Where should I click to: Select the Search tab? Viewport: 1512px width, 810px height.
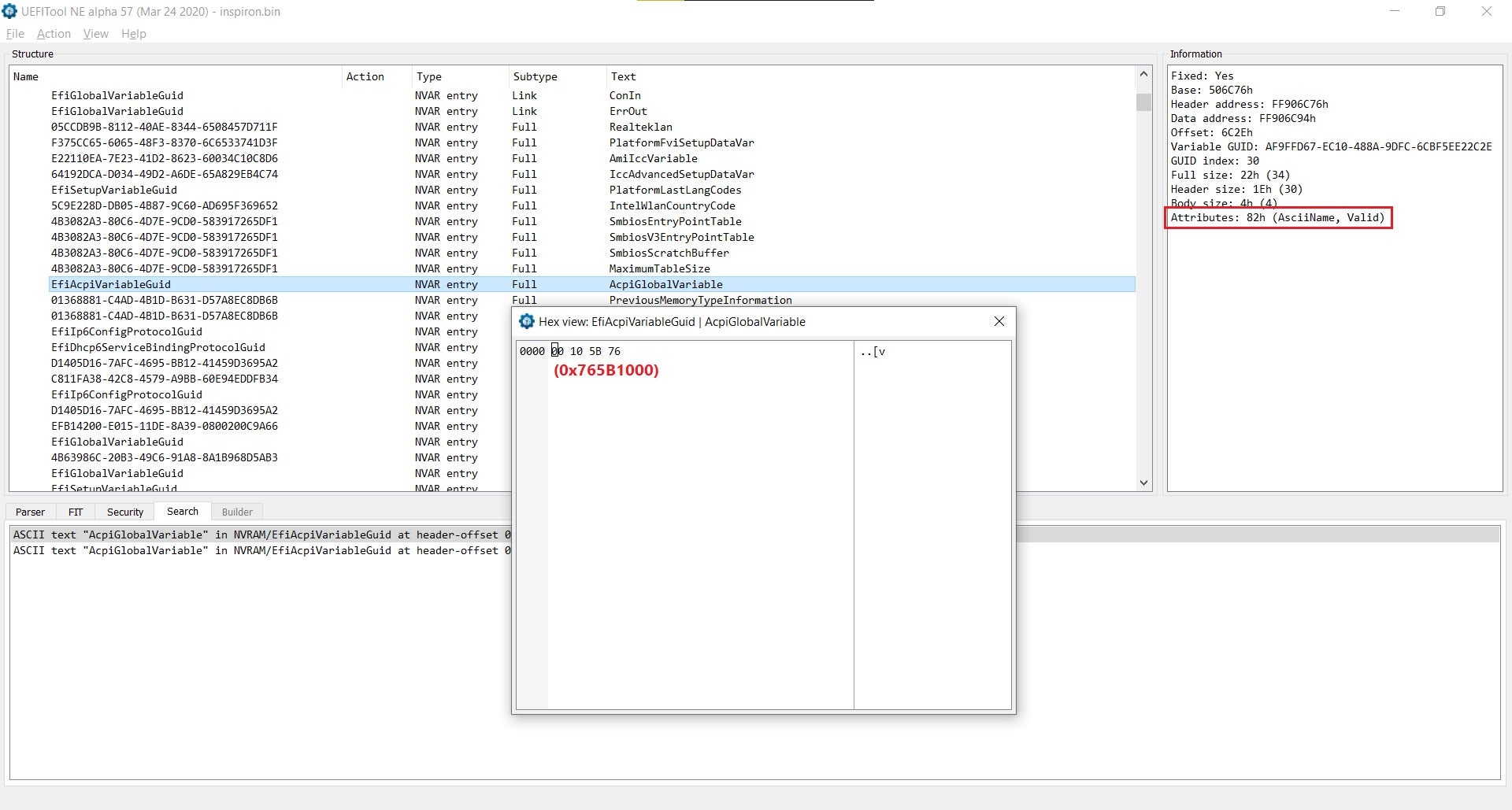coord(183,512)
